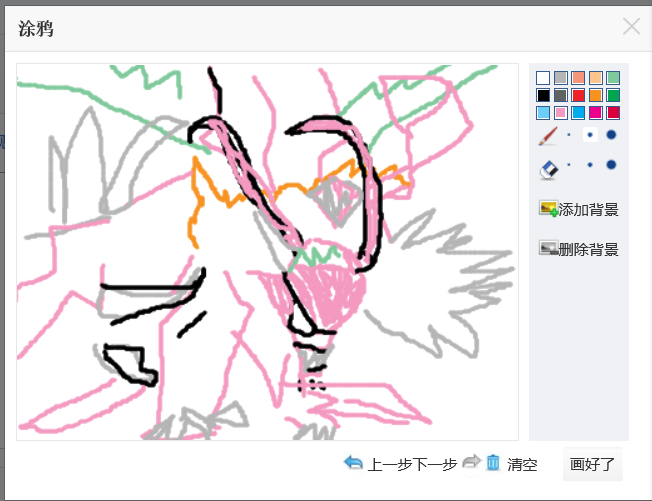Choose the medium eraser size dot
The height and width of the screenshot is (501, 652).
click(590, 165)
